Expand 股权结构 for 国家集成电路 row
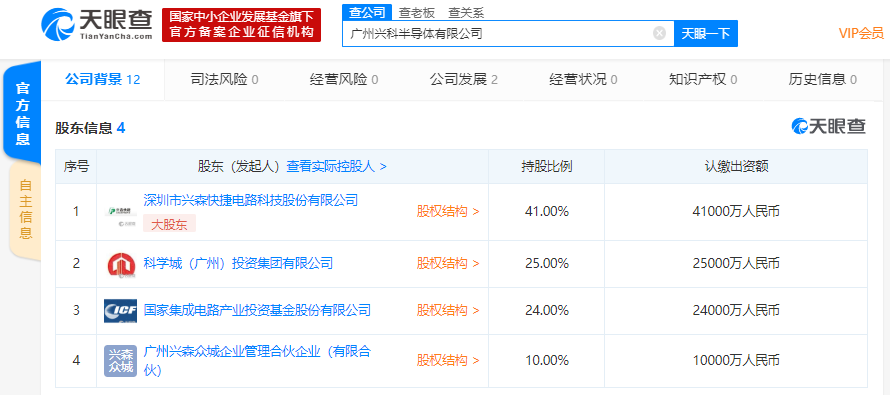Viewport: 890px width, 395px height. [448, 310]
